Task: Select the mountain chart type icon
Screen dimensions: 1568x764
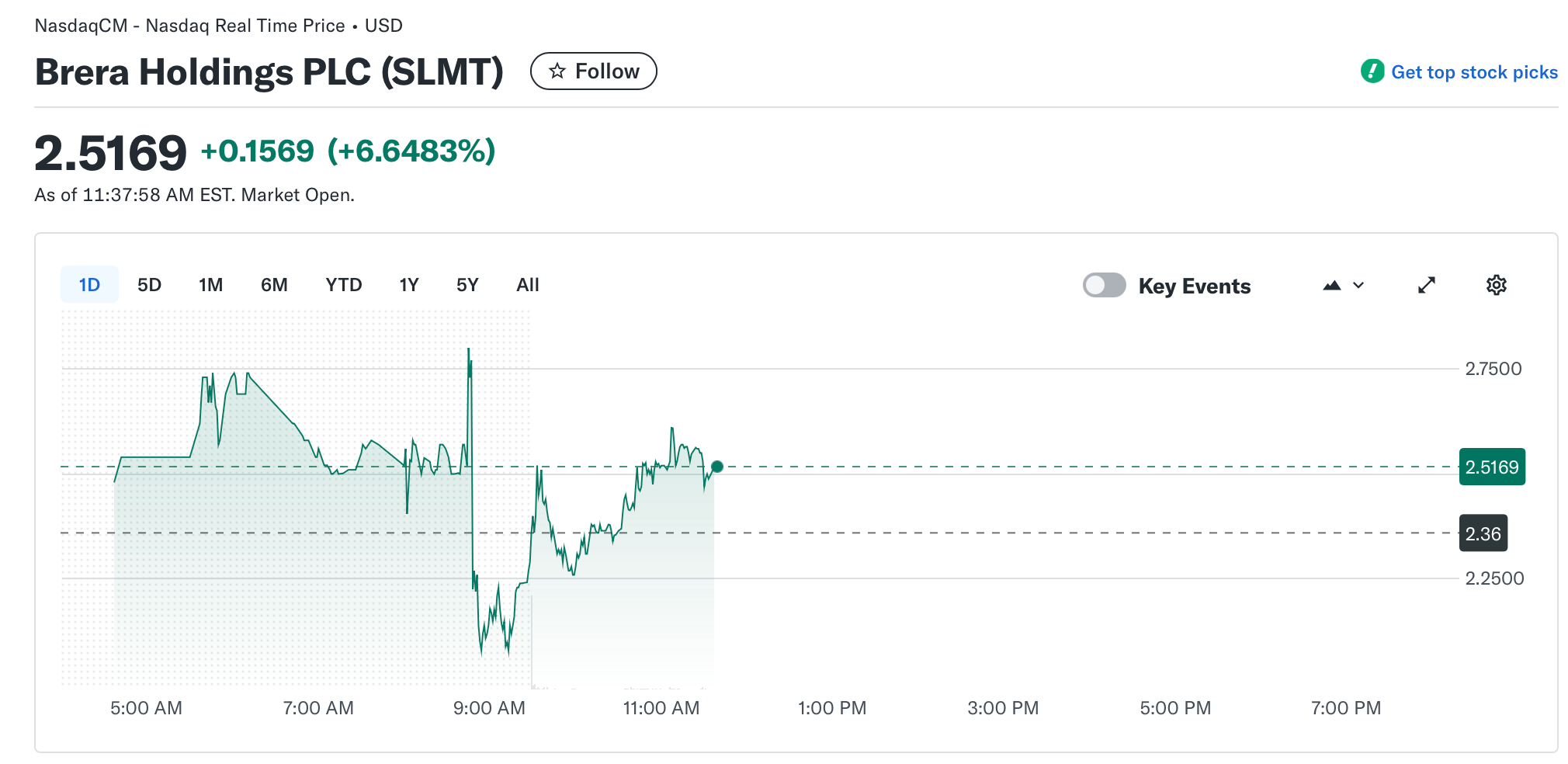Action: (x=1332, y=286)
